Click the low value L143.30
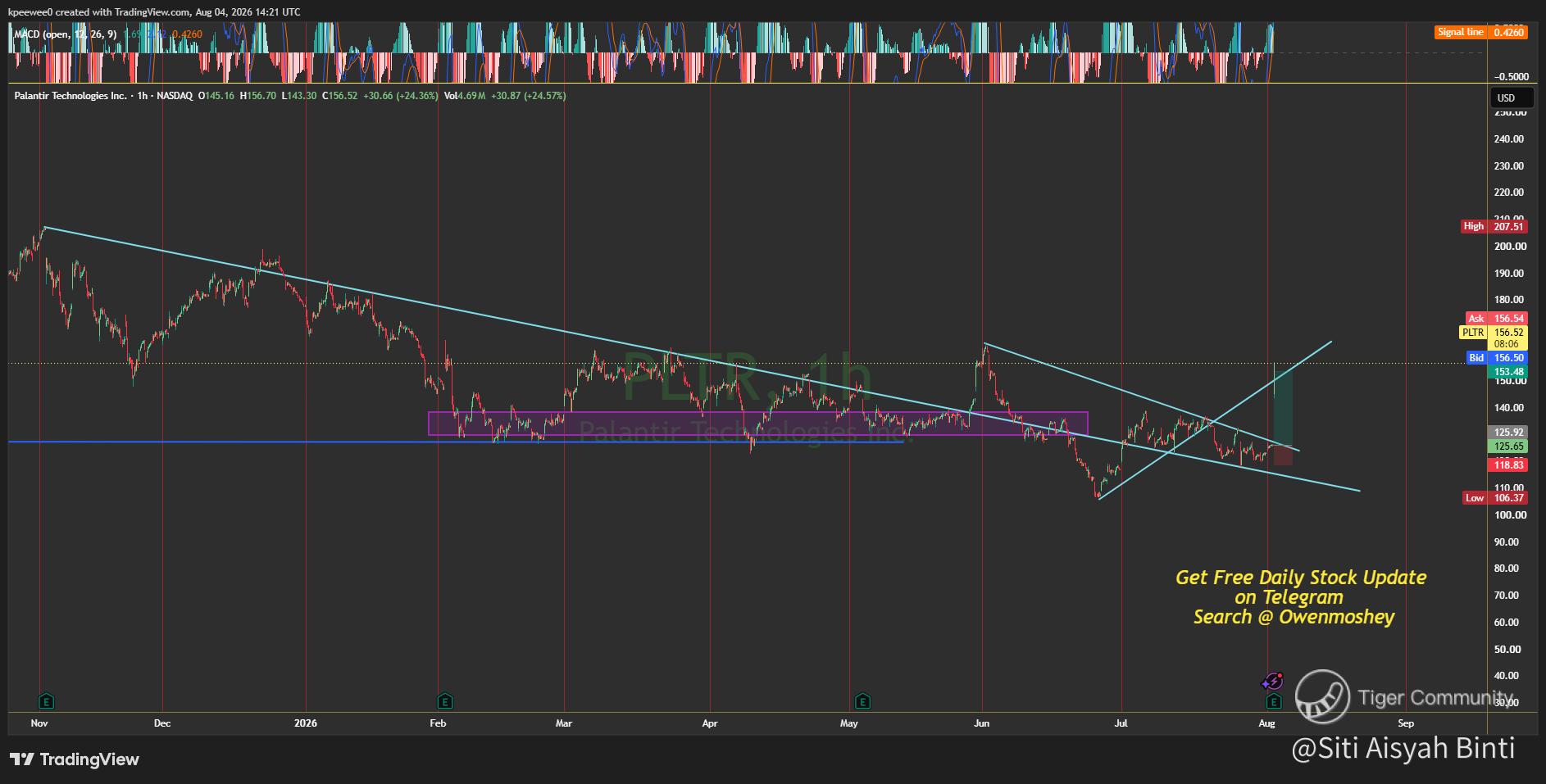The width and height of the screenshot is (1546, 784). (299, 96)
